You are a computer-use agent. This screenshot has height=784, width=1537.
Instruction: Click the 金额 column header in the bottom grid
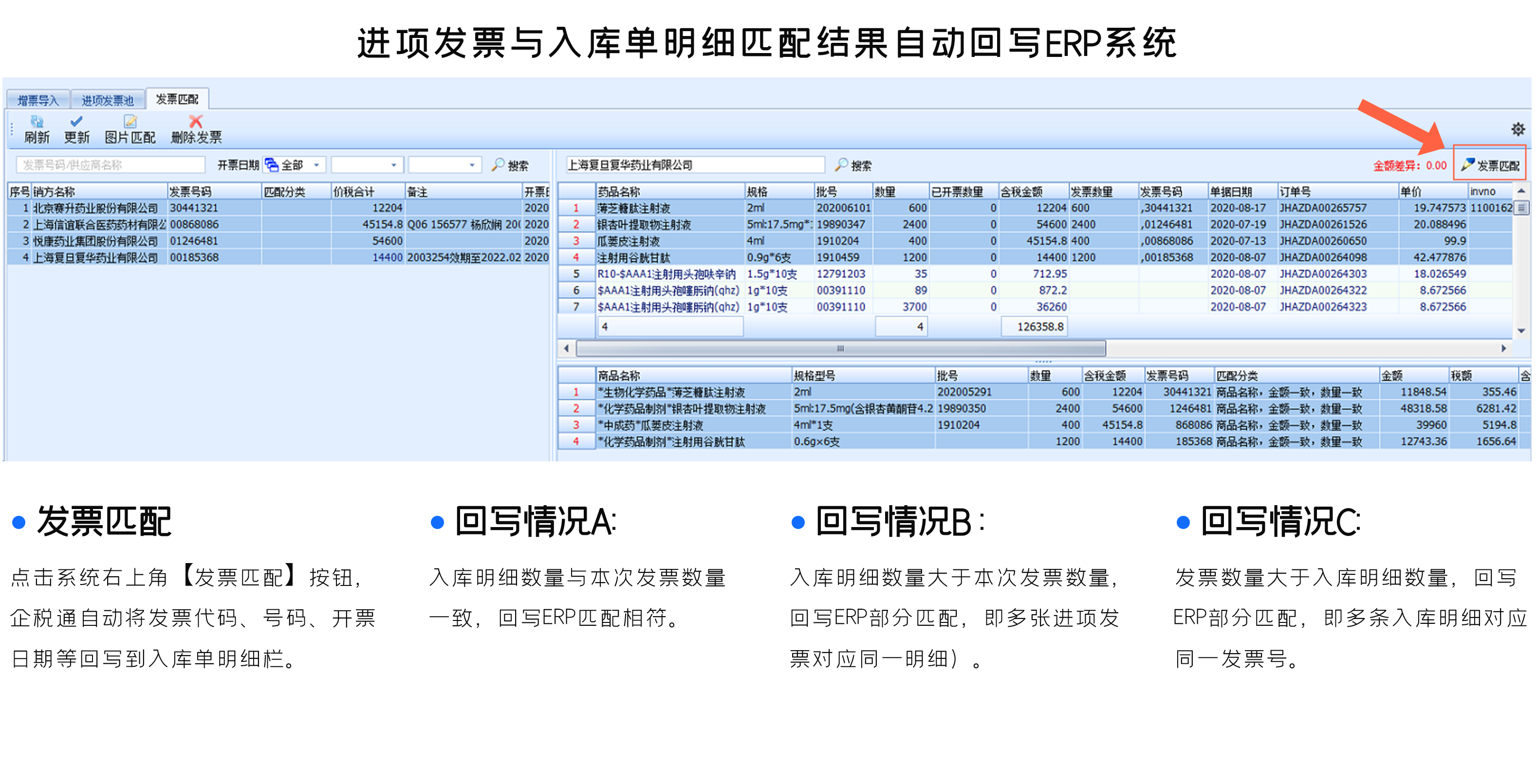point(1414,375)
